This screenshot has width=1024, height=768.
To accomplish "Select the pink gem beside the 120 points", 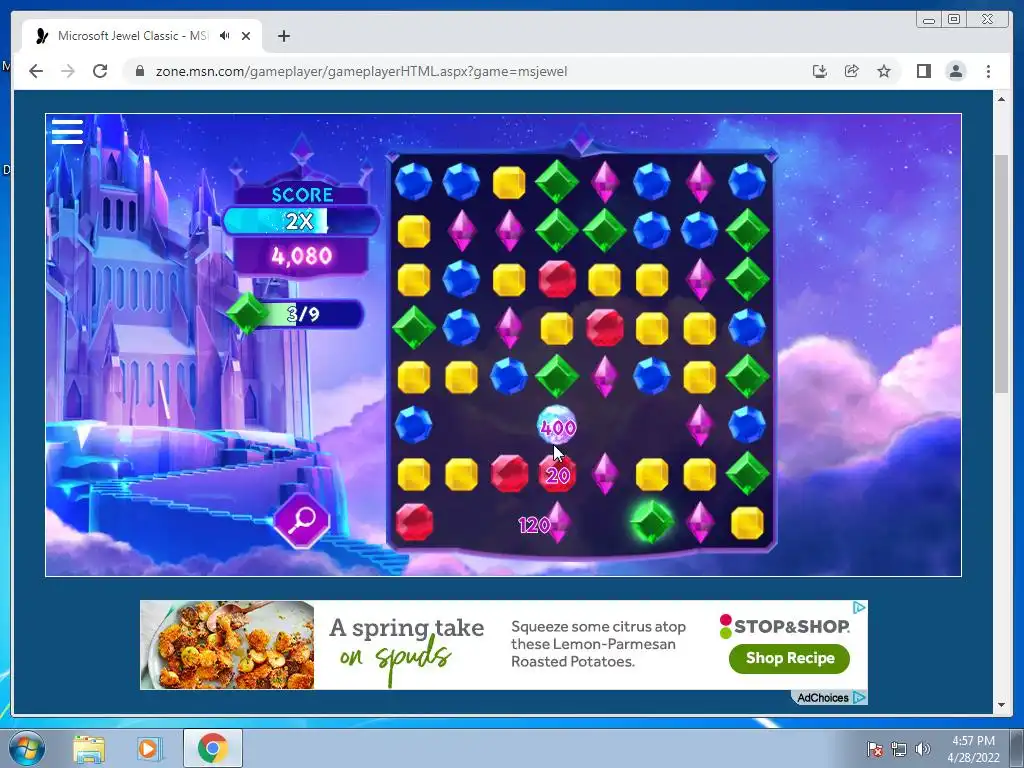I will (x=558, y=522).
